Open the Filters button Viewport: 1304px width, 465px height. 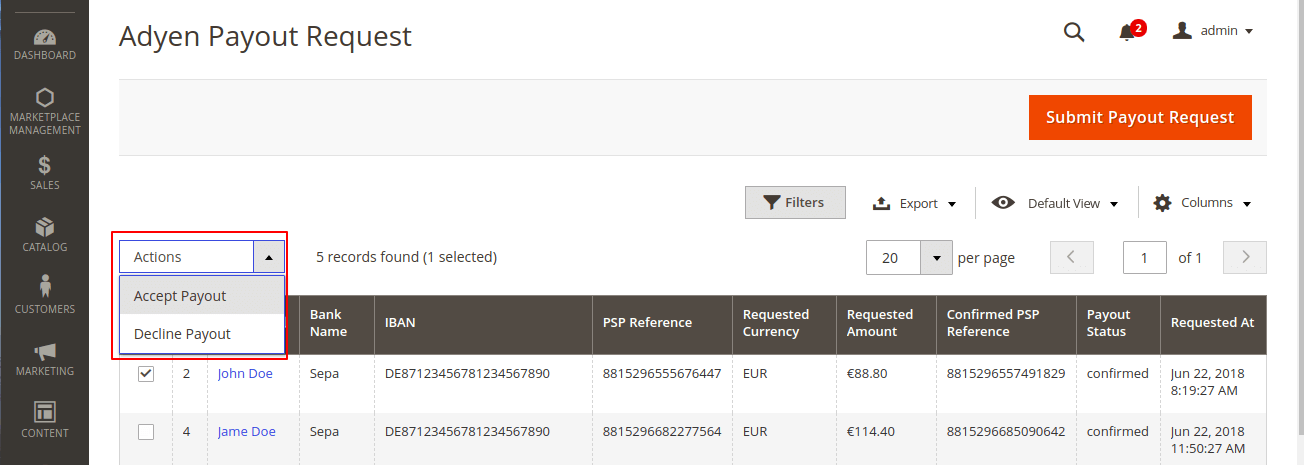795,203
